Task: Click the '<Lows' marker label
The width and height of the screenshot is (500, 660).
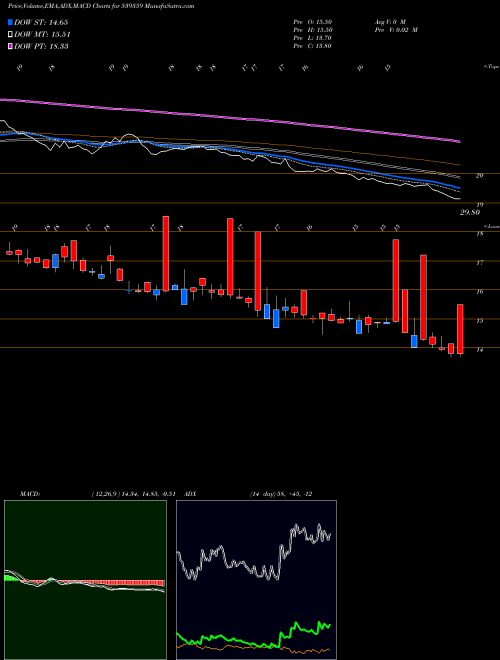Action: (x=491, y=226)
